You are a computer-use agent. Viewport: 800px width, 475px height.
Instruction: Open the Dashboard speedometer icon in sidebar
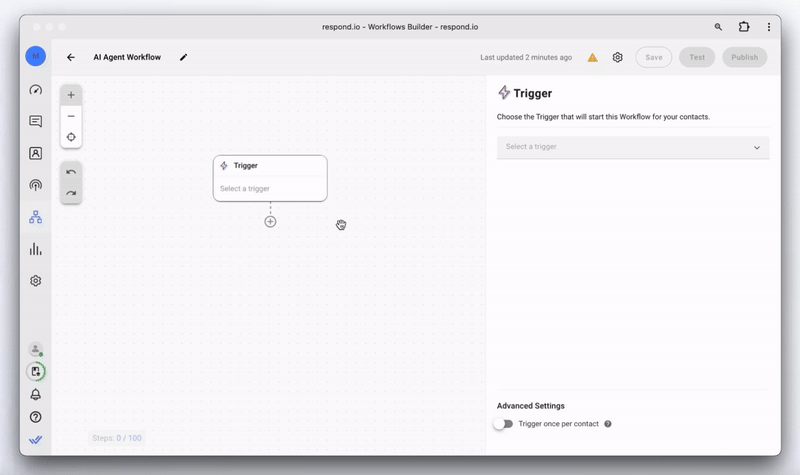tap(36, 90)
